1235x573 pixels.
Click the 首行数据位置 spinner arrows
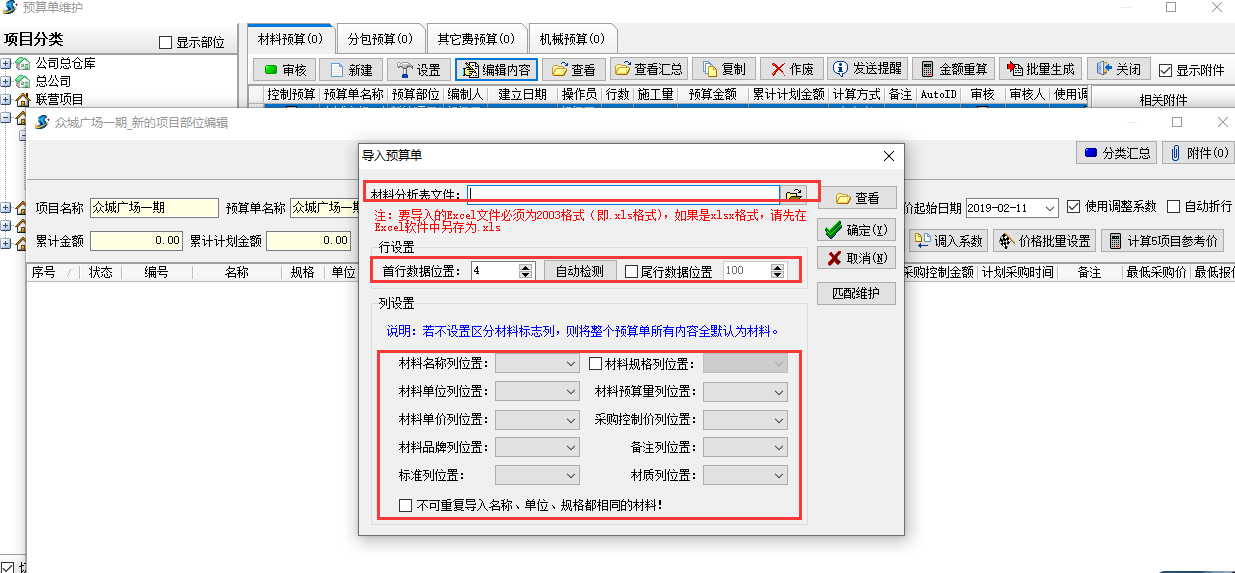527,271
